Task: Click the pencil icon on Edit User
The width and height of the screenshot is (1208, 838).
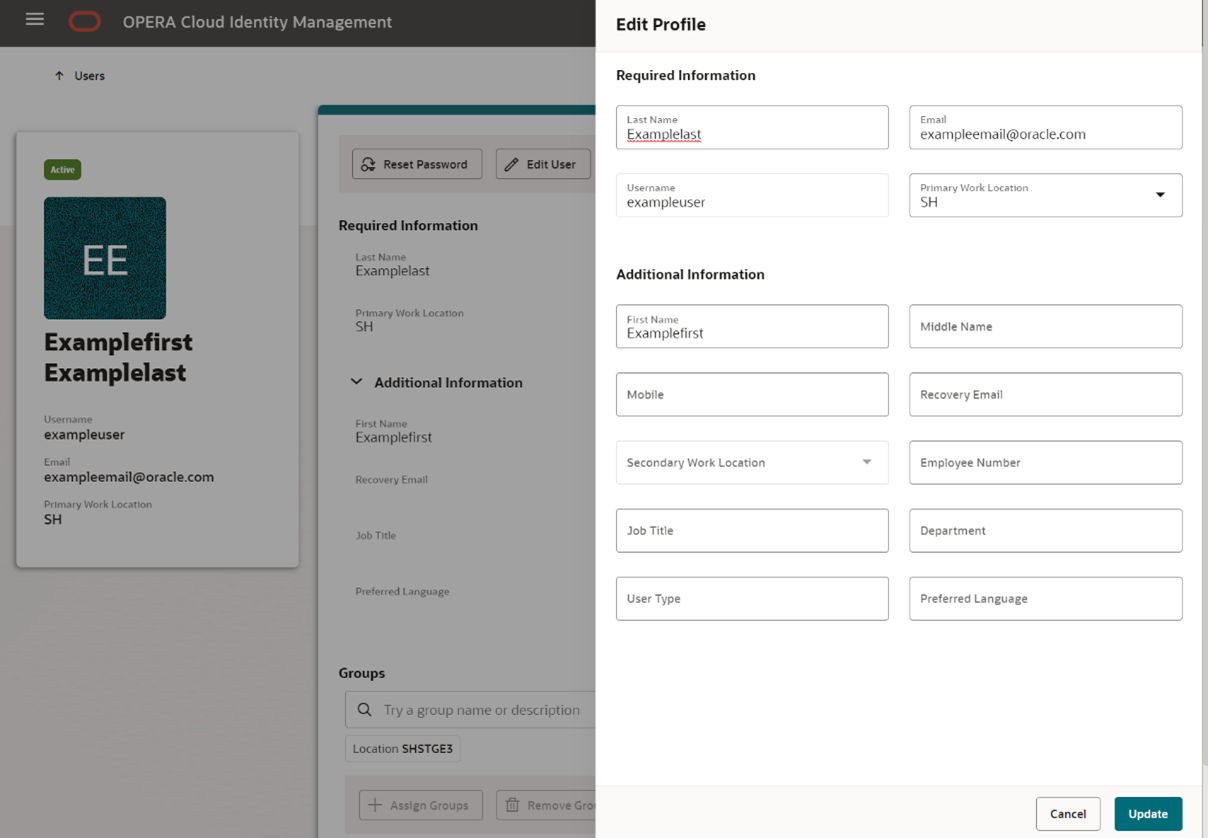Action: 514,163
